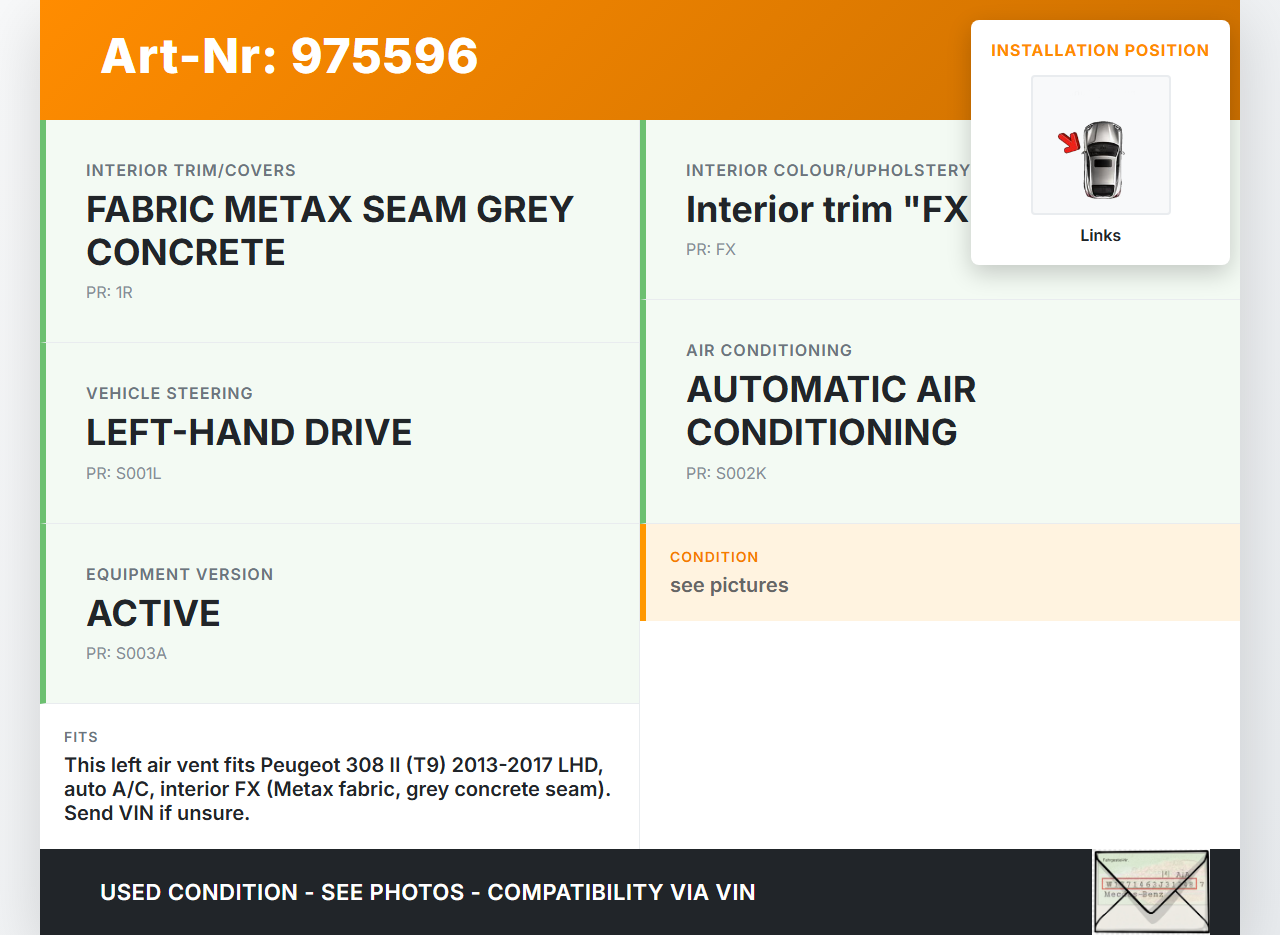
Task: Click the "PR: FX" code
Action: tap(710, 250)
